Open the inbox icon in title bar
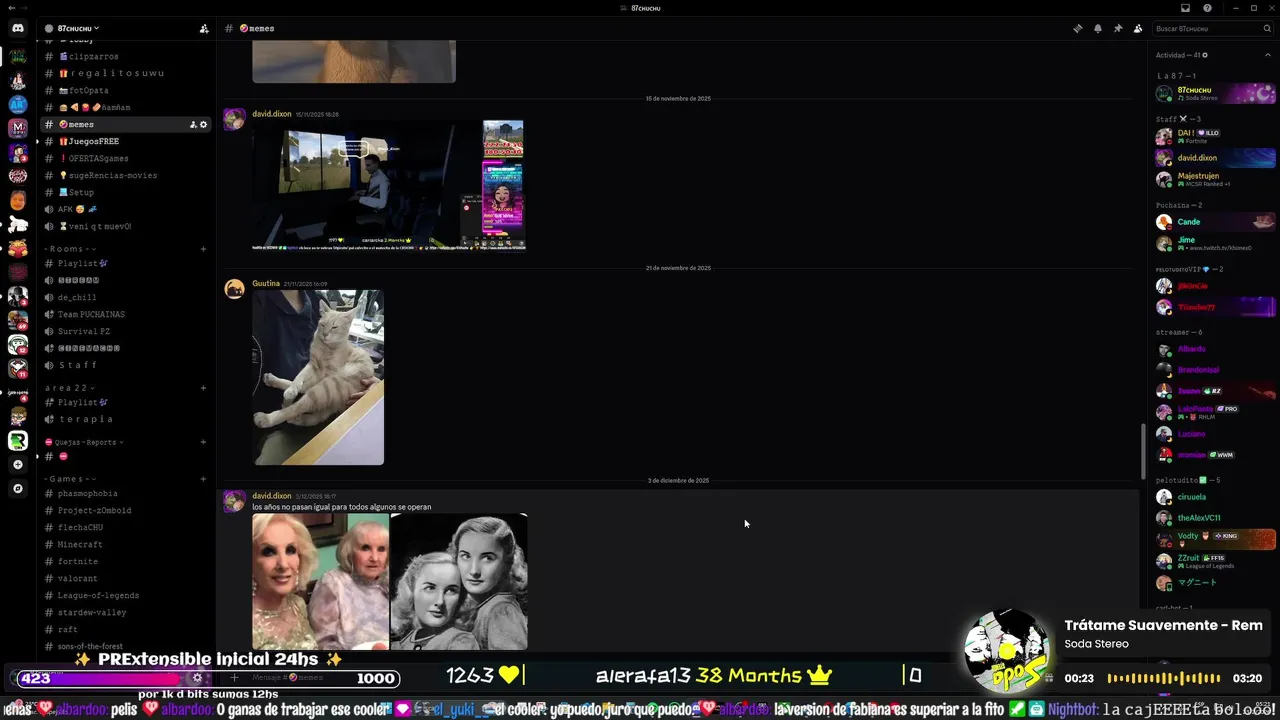Image resolution: width=1280 pixels, height=720 pixels. (1186, 8)
